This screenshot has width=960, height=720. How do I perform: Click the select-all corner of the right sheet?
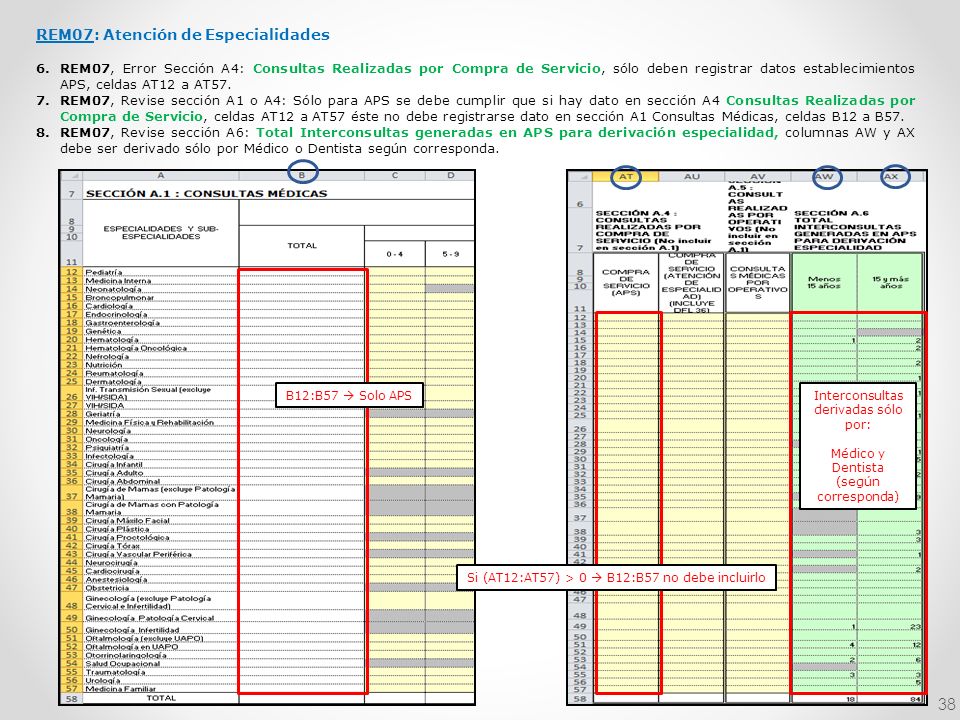(580, 176)
